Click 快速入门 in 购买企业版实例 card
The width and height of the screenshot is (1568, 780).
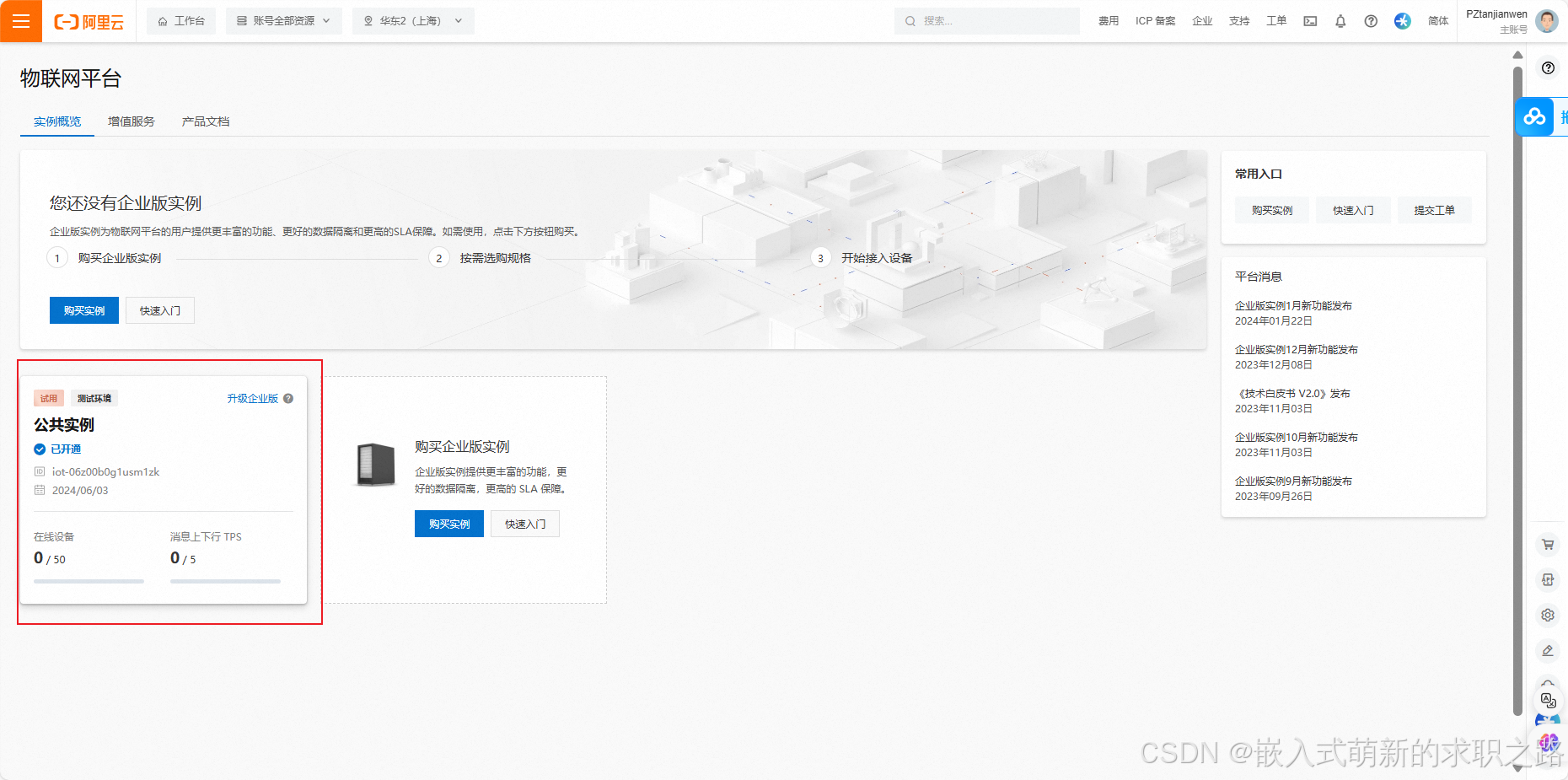click(x=525, y=524)
